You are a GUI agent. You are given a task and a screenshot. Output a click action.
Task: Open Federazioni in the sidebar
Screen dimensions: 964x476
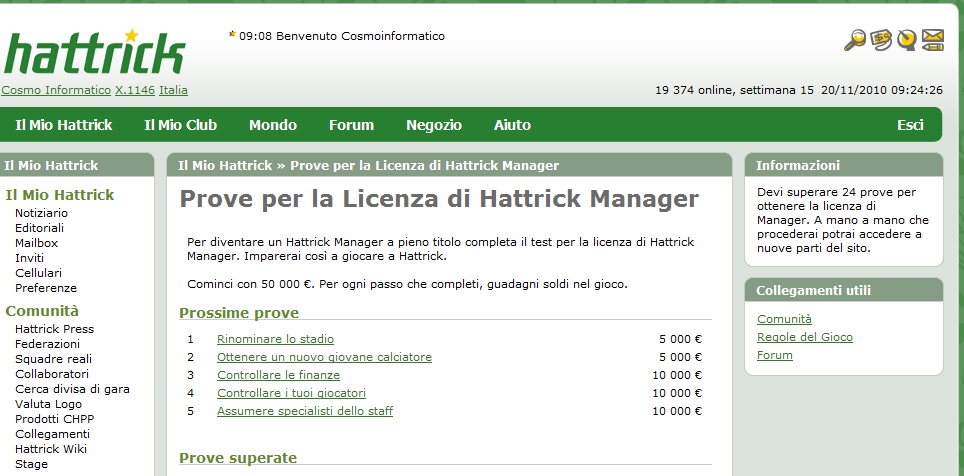click(47, 344)
